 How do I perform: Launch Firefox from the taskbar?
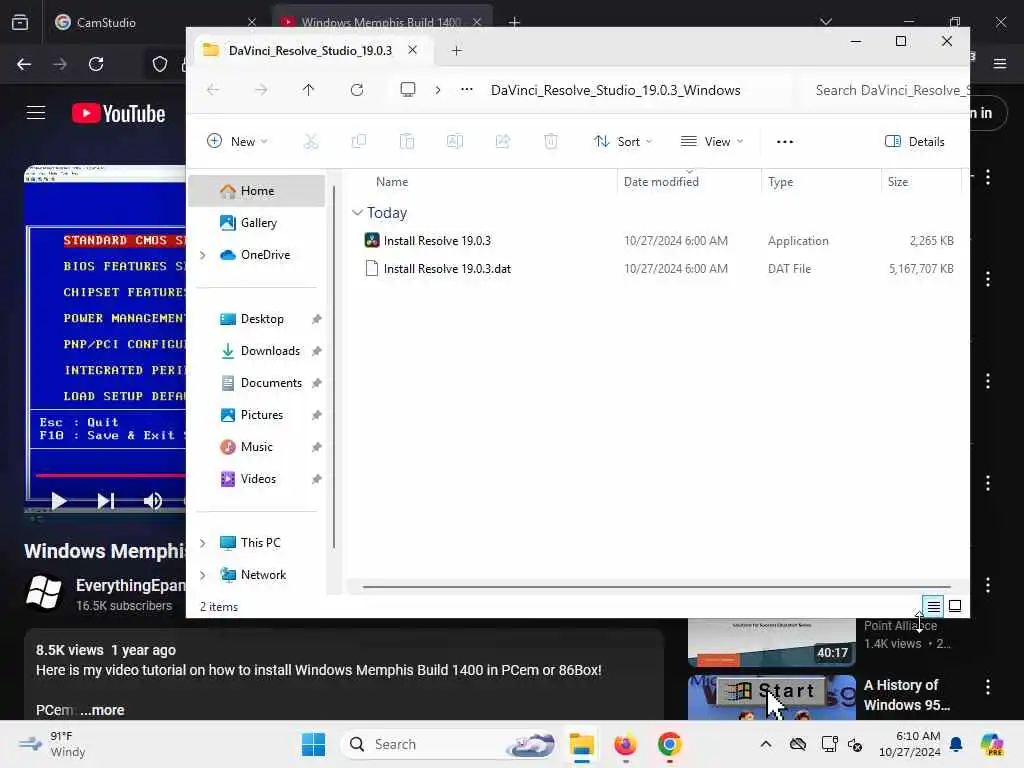[x=625, y=744]
